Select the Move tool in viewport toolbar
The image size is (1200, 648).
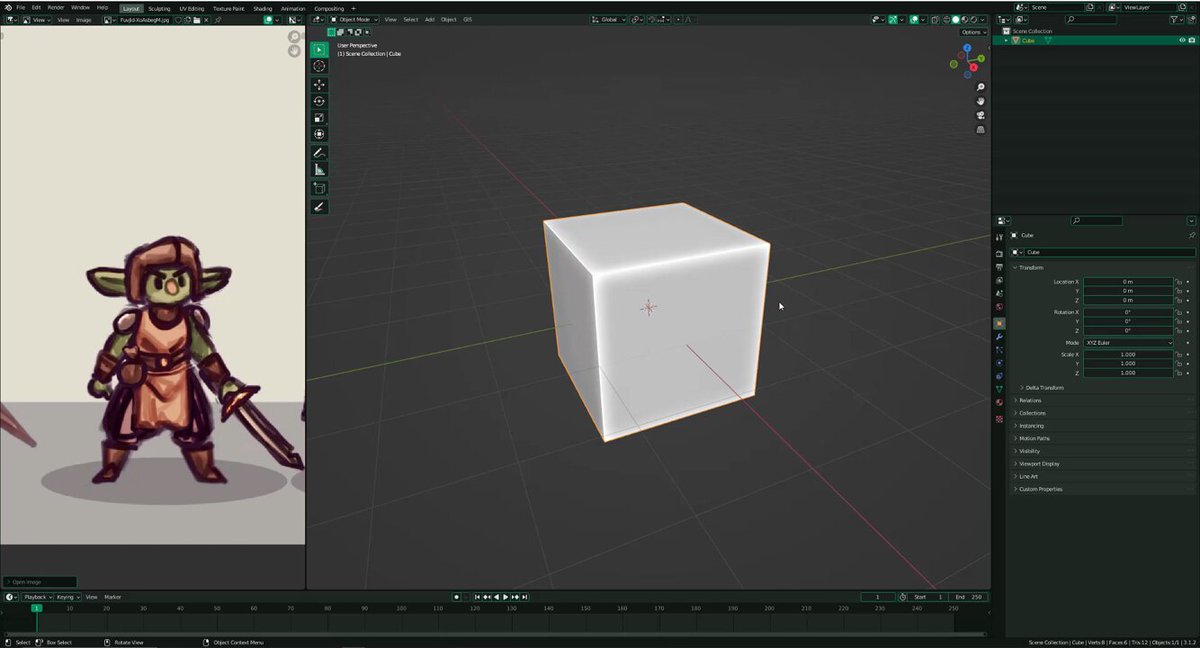(x=320, y=85)
